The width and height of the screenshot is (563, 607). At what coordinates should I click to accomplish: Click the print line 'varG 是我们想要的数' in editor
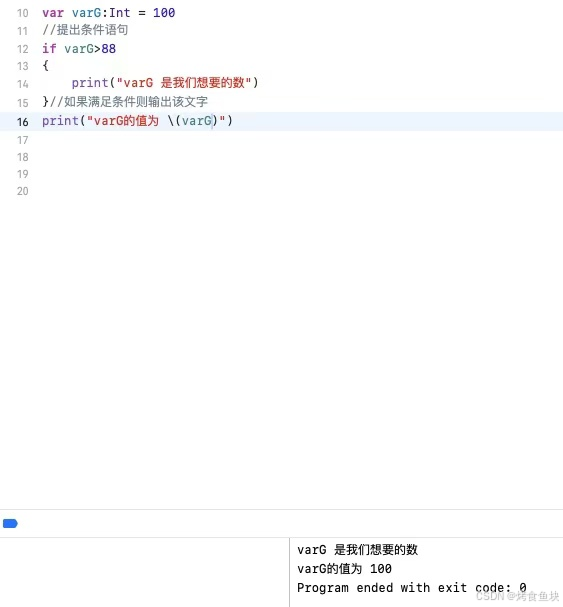point(165,82)
